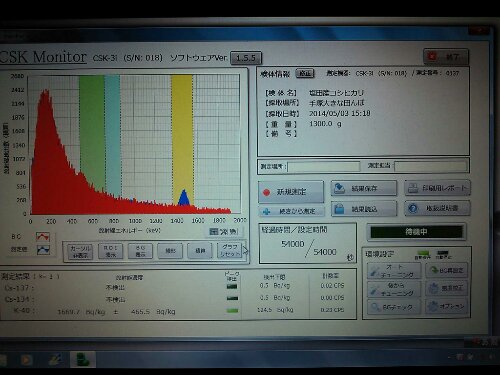
Task: Toggle the 測定値 measured value curve icon
Action: tap(43, 250)
